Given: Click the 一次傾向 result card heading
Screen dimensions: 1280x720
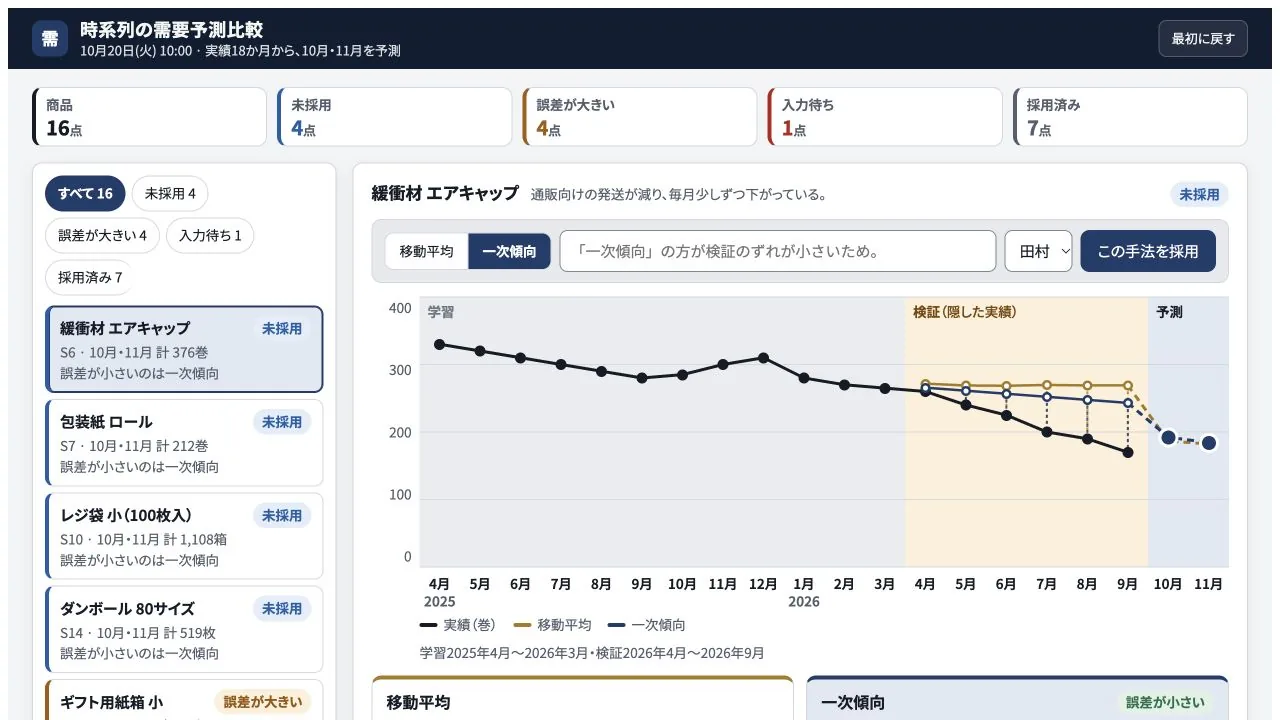Looking at the screenshot, I should pos(853,703).
